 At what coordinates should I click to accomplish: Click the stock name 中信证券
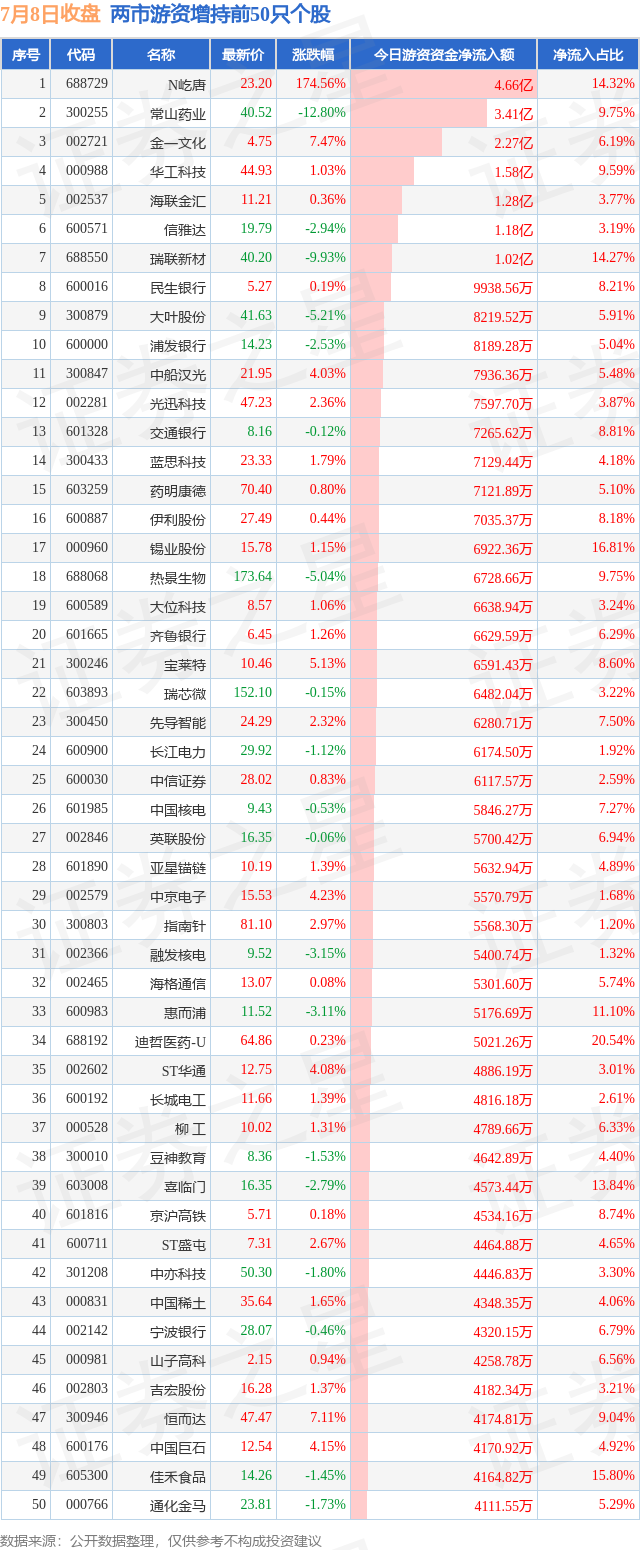click(178, 780)
